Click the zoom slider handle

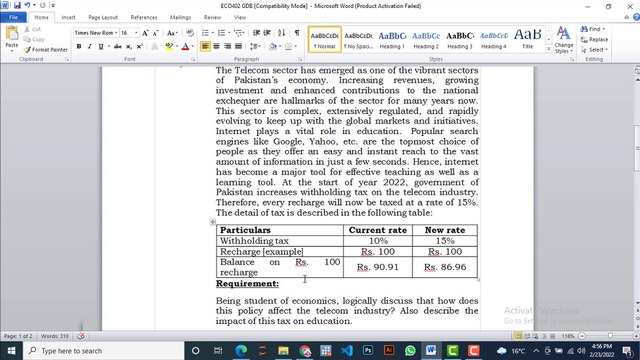[x=610, y=336]
